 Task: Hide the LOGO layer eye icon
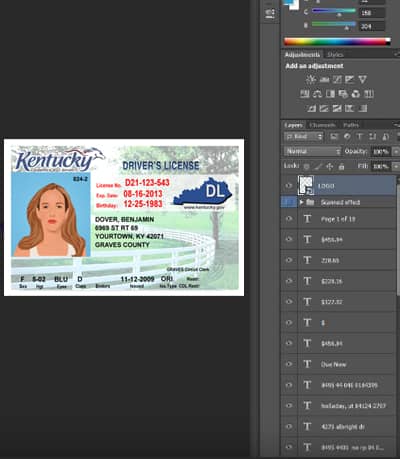tap(289, 186)
